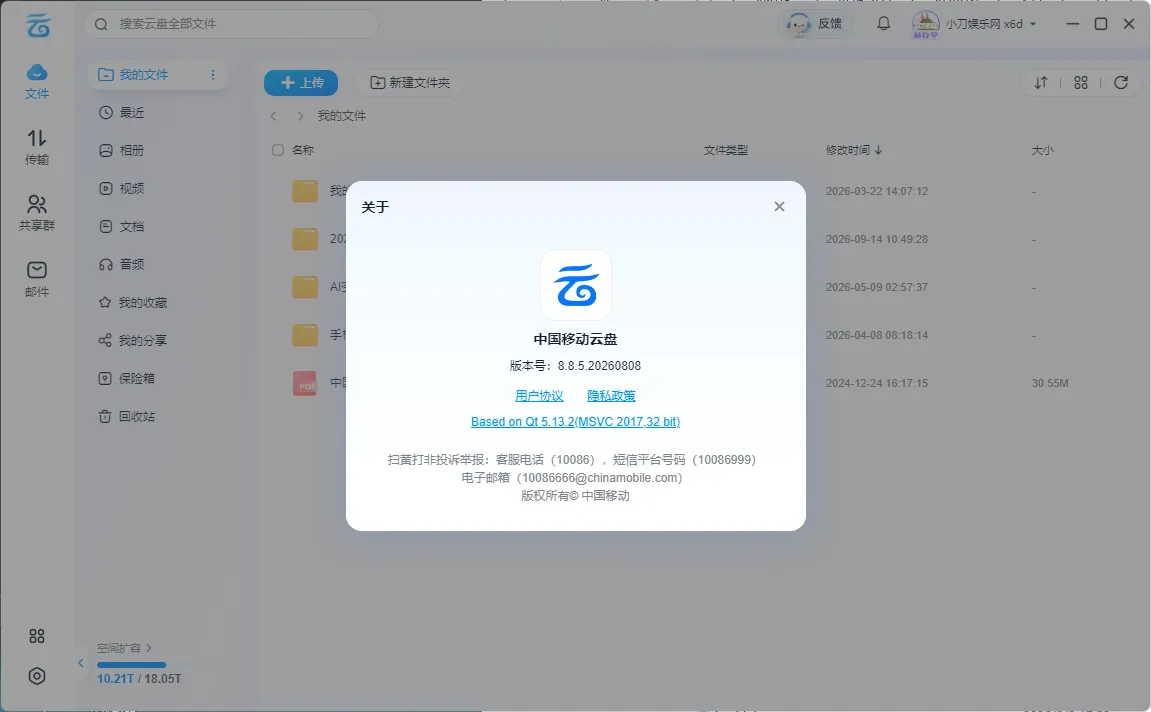1151x712 pixels.
Task: Select 视频 in the navigation list
Action: (x=122, y=189)
